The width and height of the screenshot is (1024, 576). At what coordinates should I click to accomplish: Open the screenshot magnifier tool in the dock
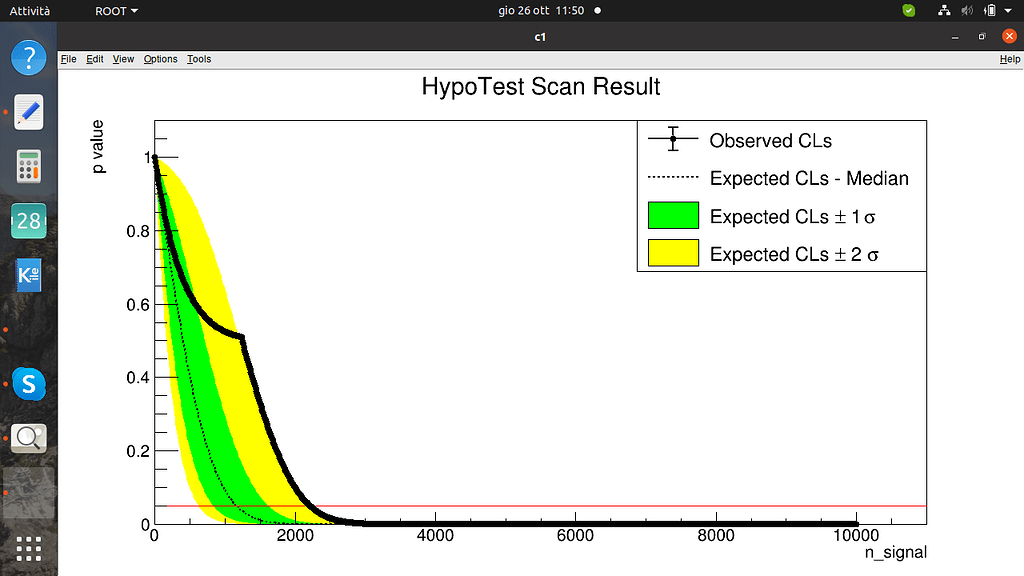click(x=28, y=438)
